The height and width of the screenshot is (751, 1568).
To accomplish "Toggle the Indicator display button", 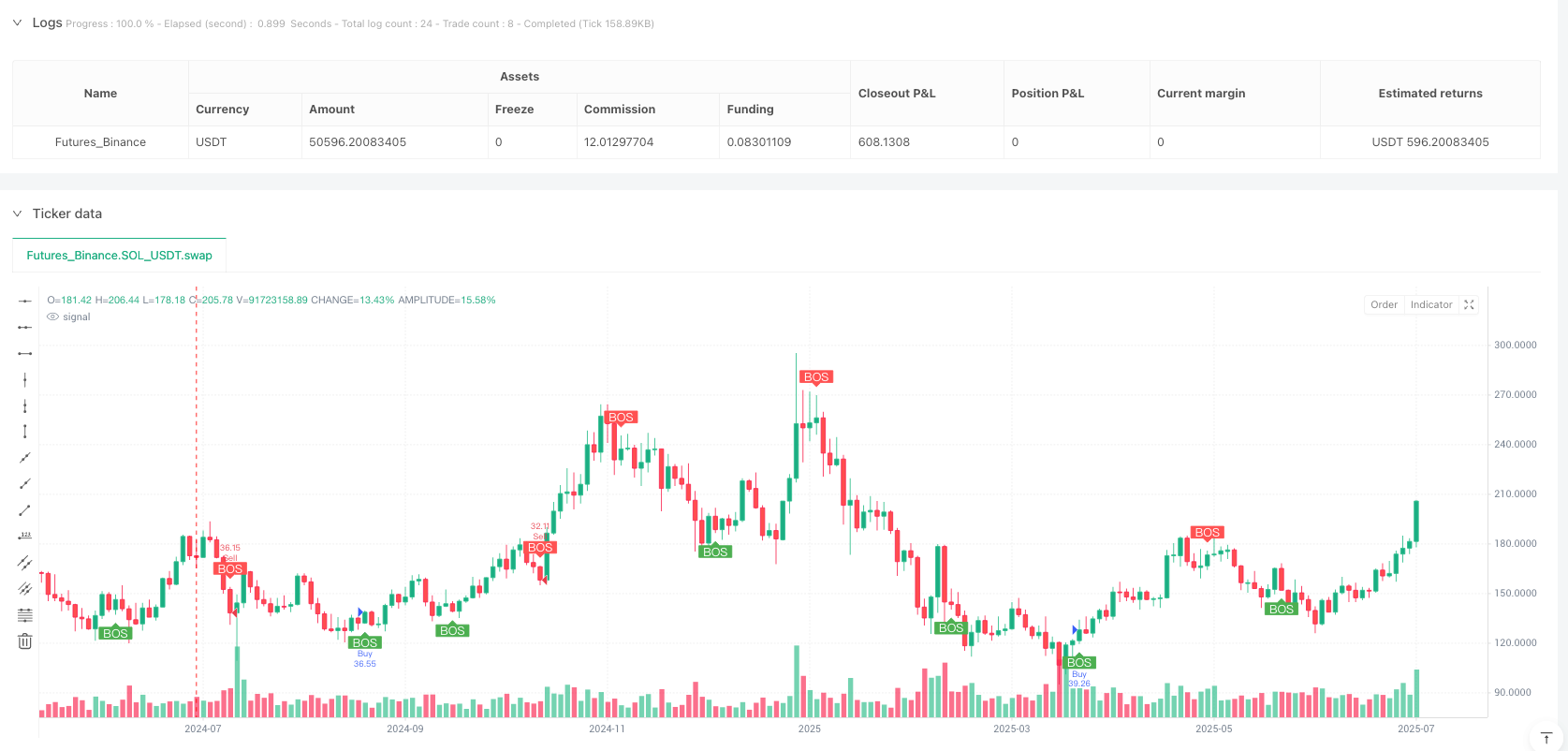I will 1431,304.
